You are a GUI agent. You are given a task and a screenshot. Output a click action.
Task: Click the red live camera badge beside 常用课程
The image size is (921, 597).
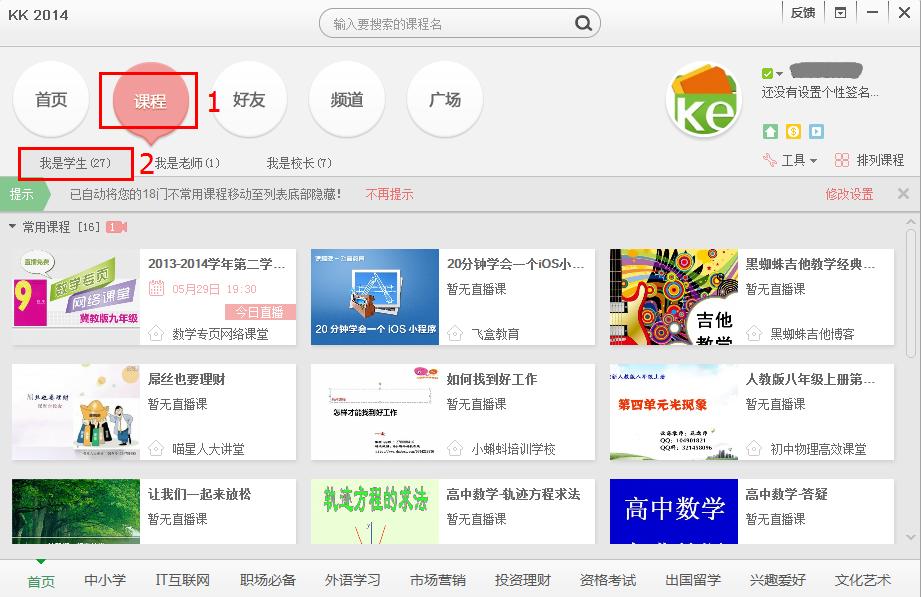tap(117, 227)
